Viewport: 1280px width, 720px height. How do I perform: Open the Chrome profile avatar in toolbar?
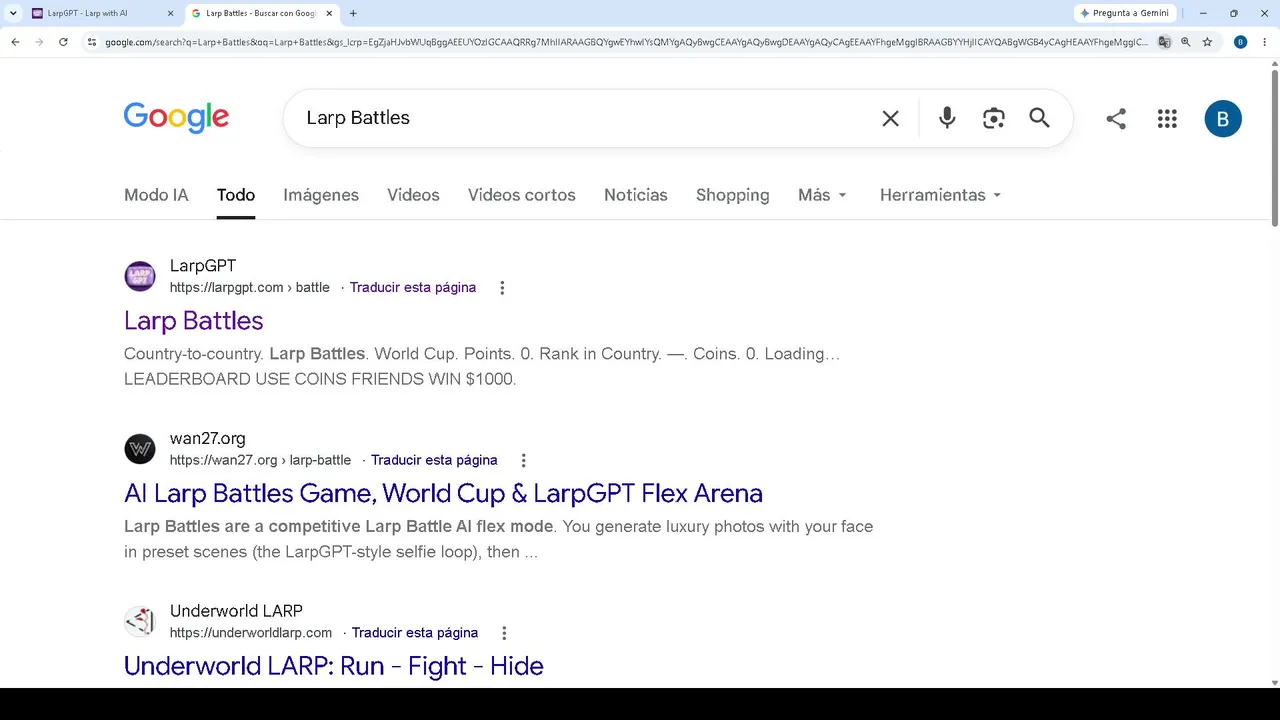coord(1241,42)
